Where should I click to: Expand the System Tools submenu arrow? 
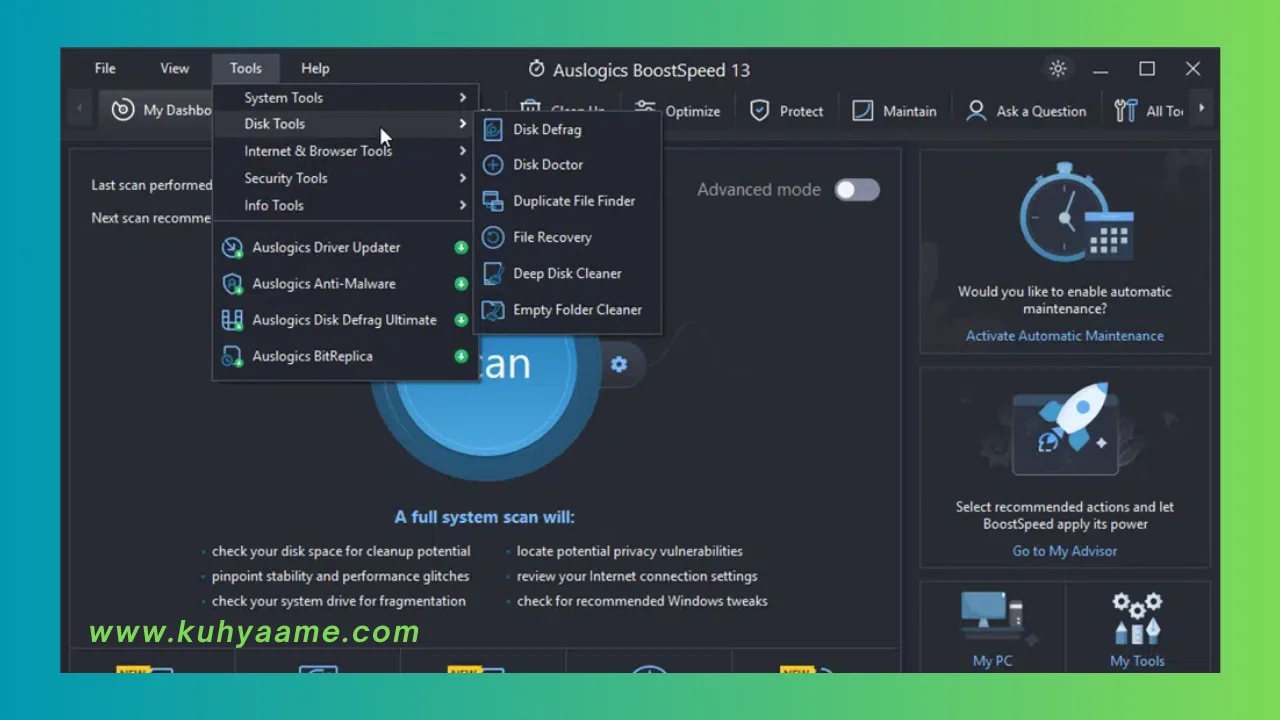pos(463,97)
